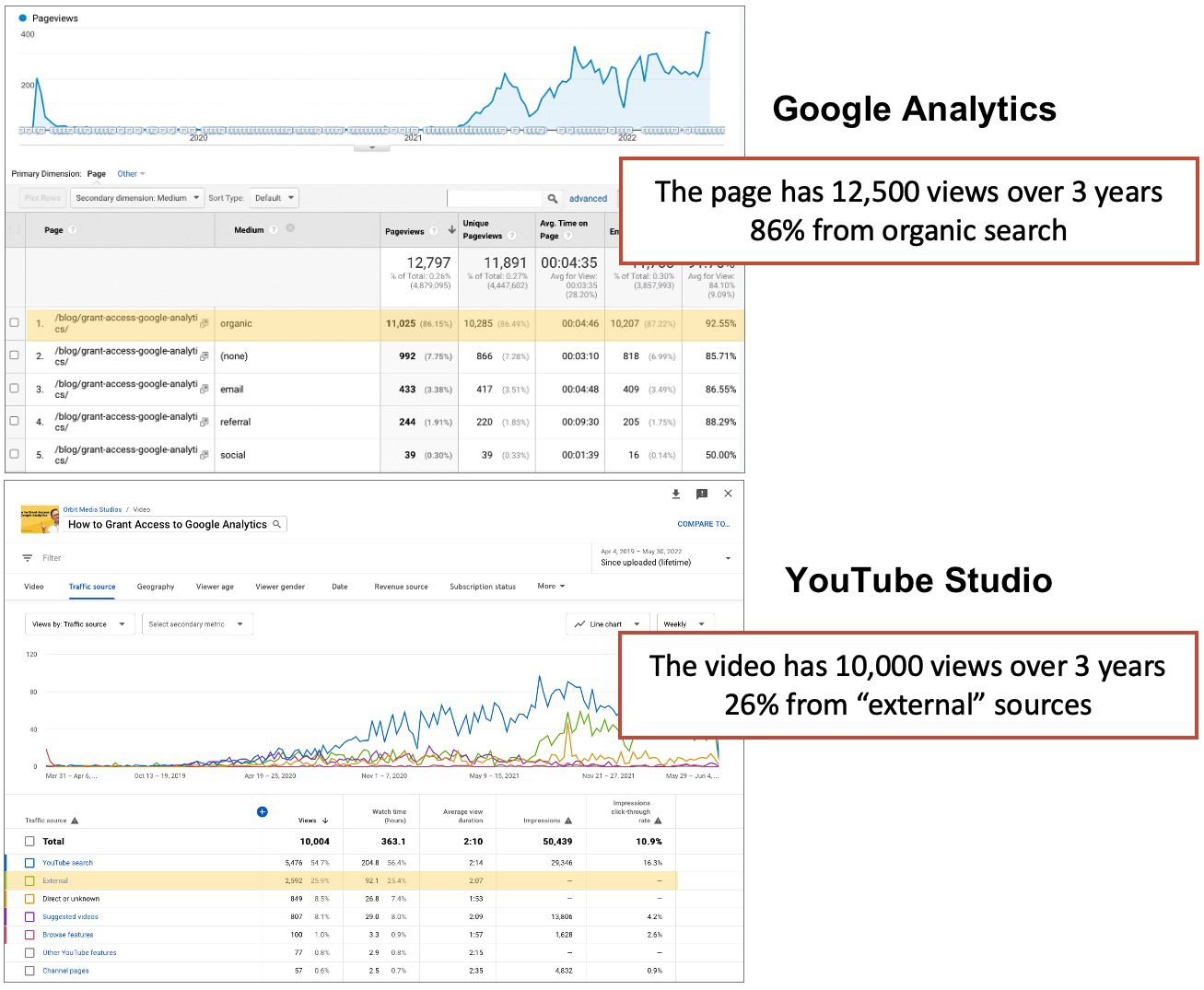This screenshot has width=1204, height=990.
Task: Click the video thumbnail in YouTube Studio header
Action: 40,520
